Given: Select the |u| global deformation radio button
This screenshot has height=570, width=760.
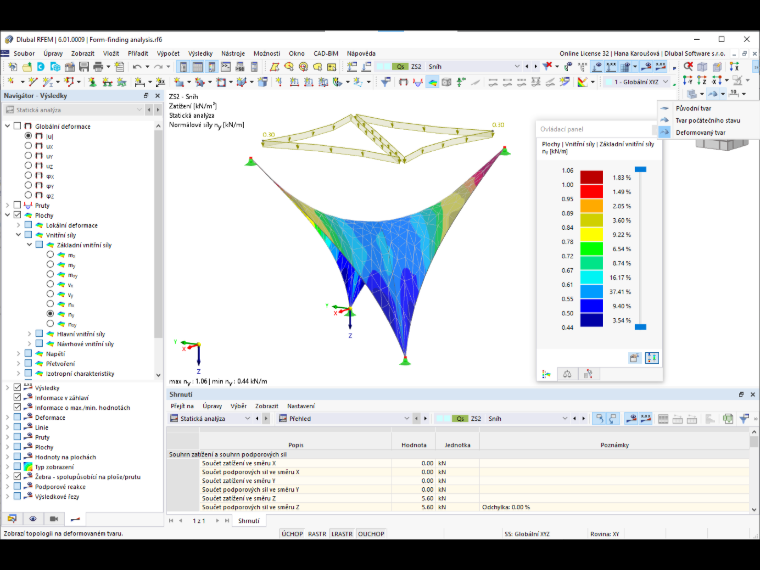Looking at the screenshot, I should 28,136.
